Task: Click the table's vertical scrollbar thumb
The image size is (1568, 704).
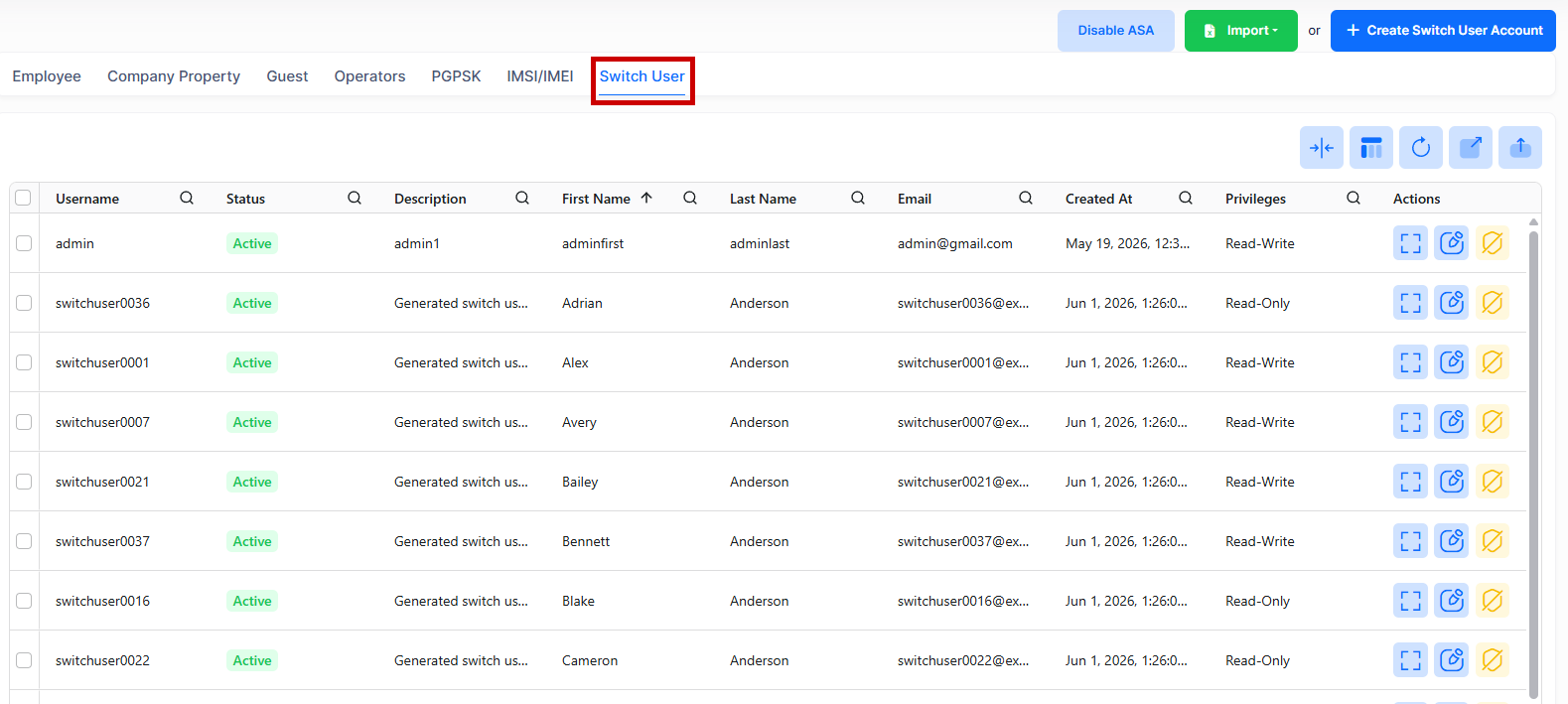Action: (1534, 465)
